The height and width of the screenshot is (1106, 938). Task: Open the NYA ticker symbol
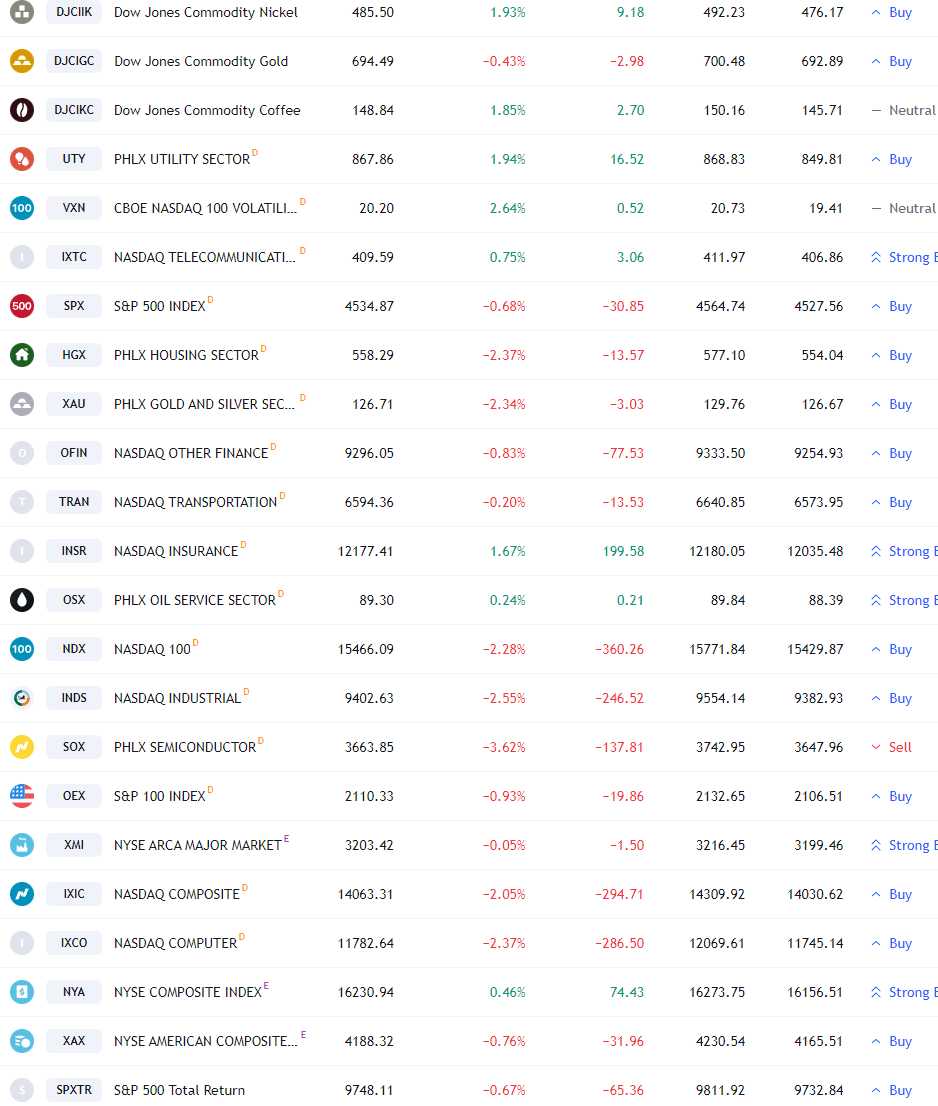[x=74, y=992]
